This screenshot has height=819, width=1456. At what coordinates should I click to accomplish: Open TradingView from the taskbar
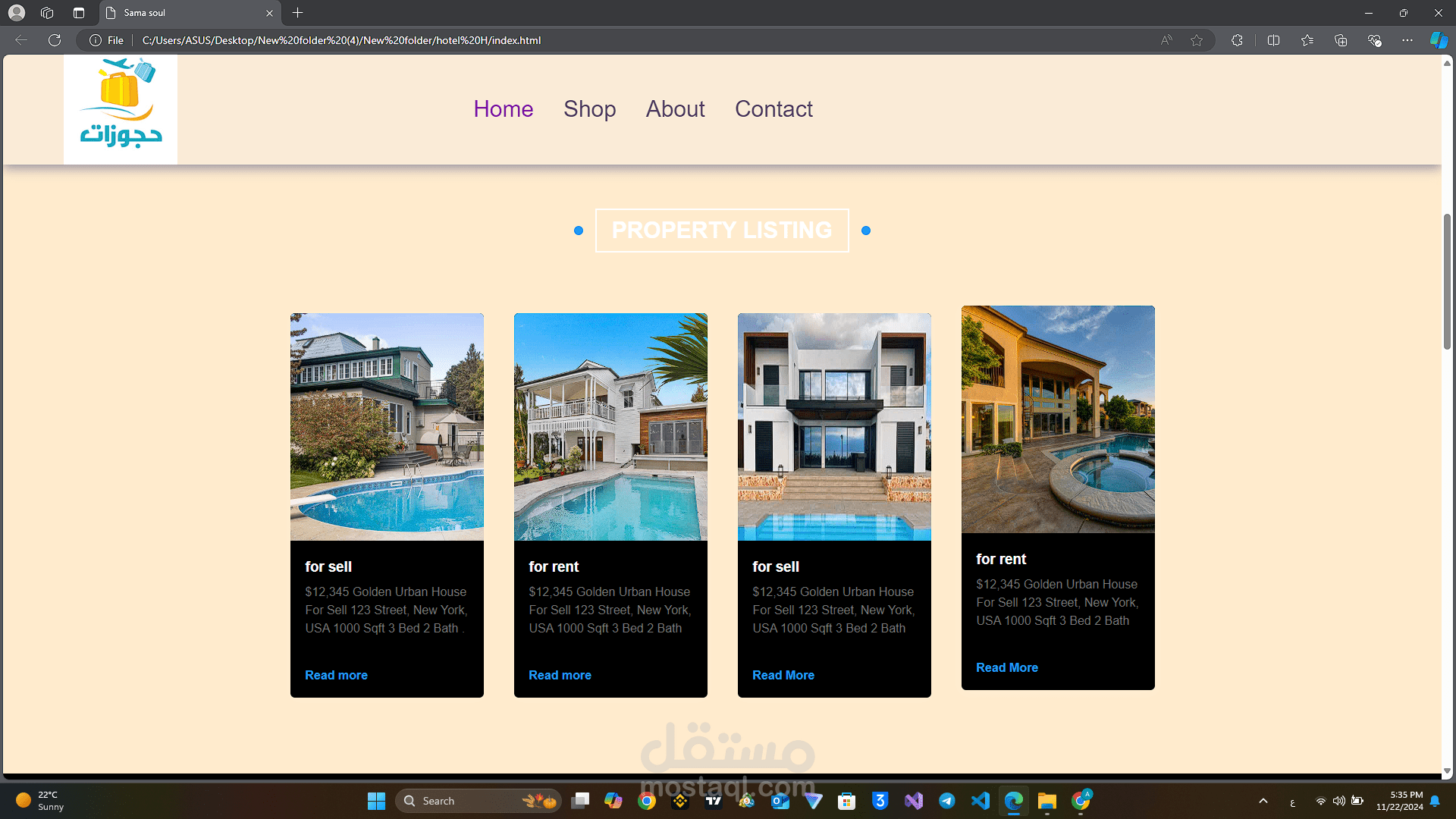[x=714, y=801]
